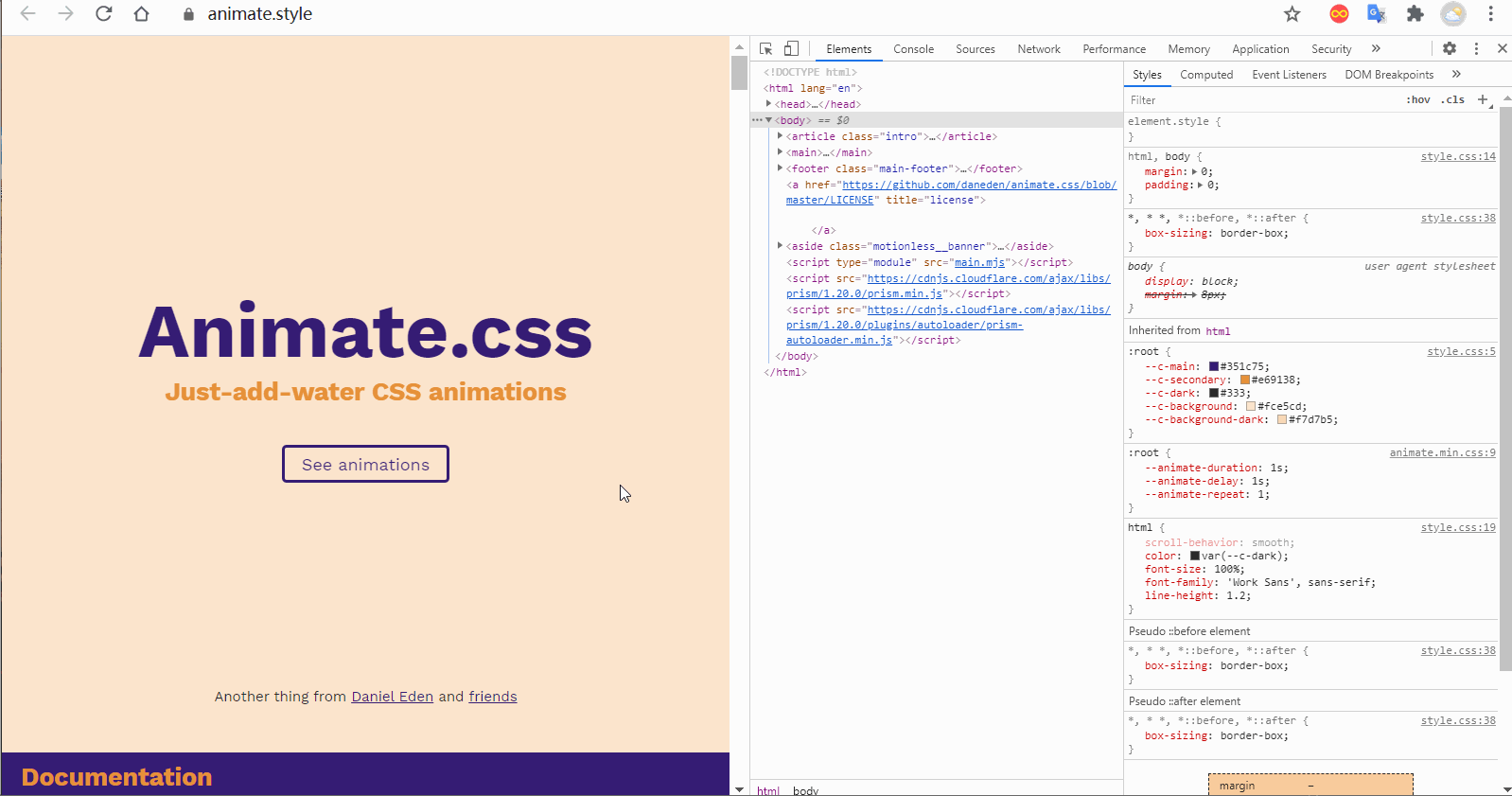
Task: Open animate.min.css:9 source link
Action: click(1442, 452)
